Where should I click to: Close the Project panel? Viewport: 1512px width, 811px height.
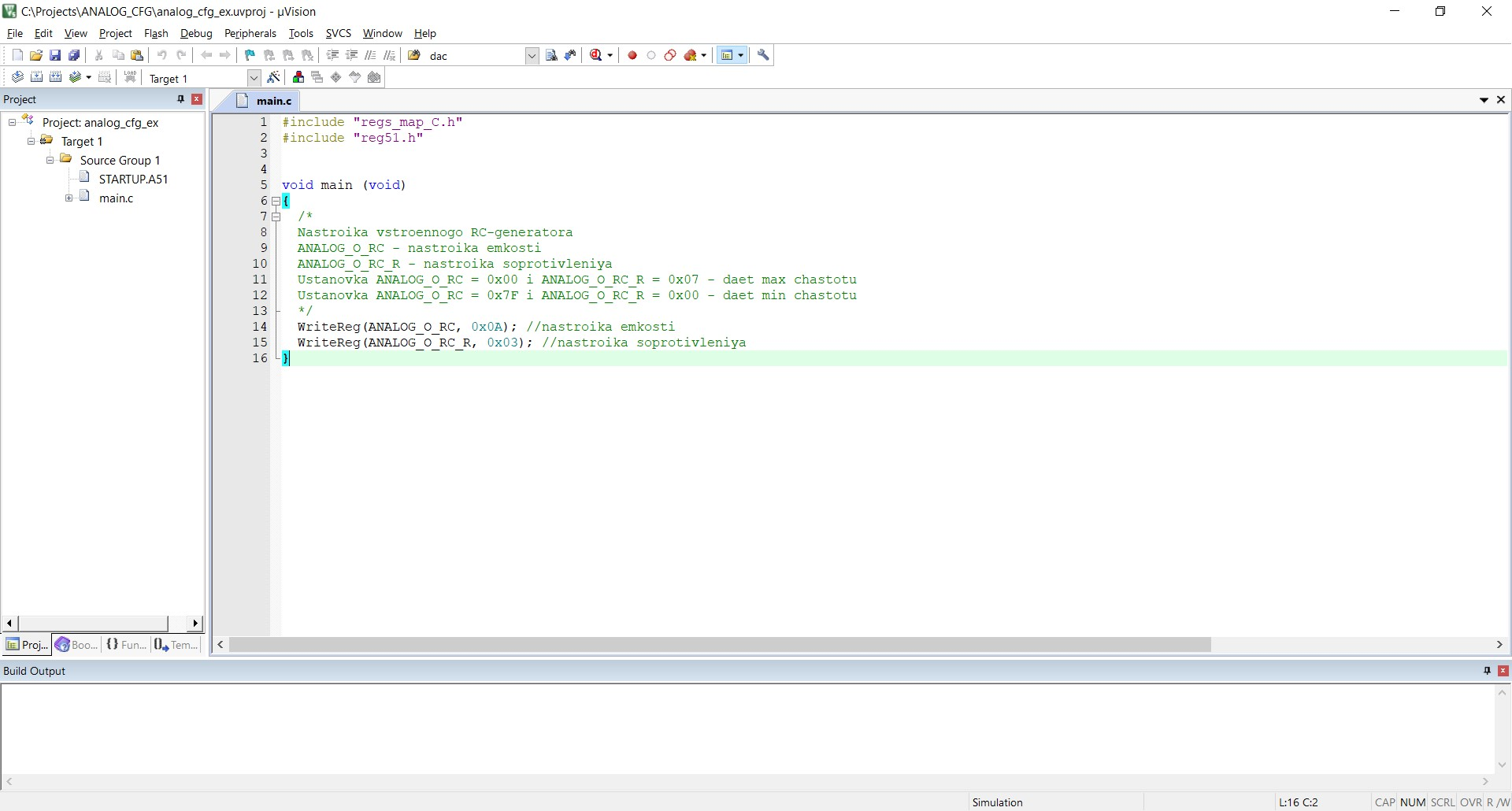(197, 99)
